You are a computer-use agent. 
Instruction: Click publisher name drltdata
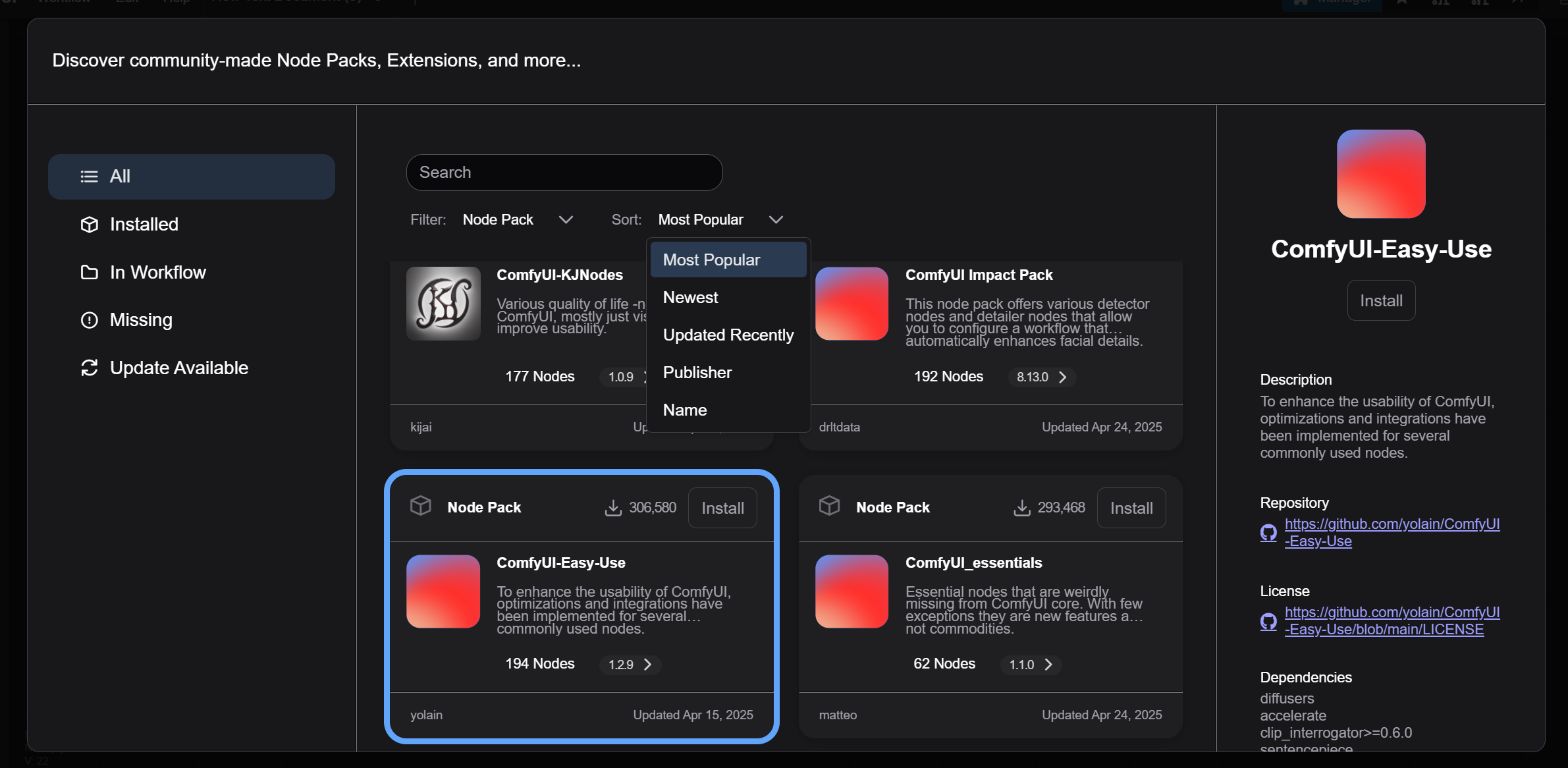(839, 427)
